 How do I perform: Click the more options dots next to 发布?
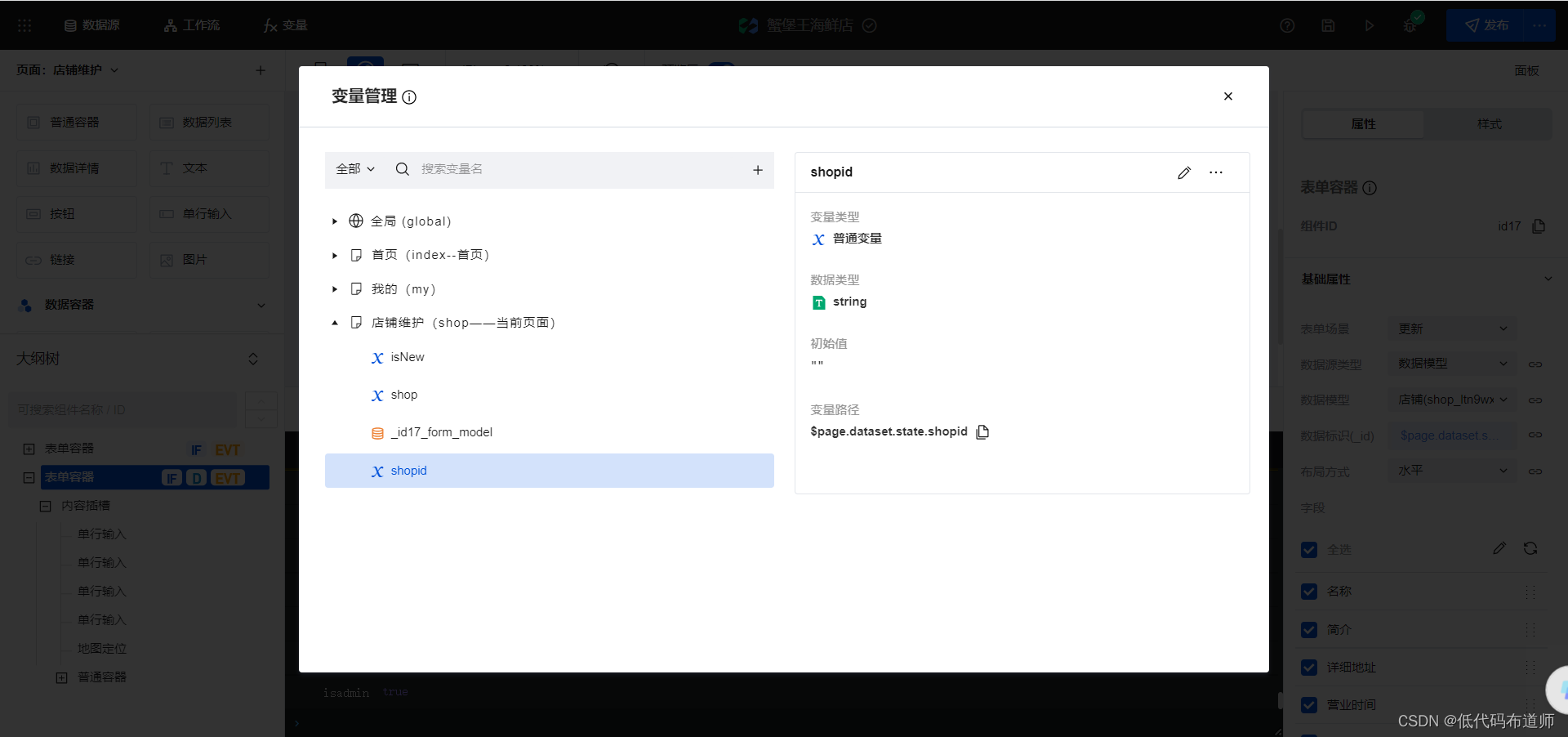click(x=1539, y=25)
